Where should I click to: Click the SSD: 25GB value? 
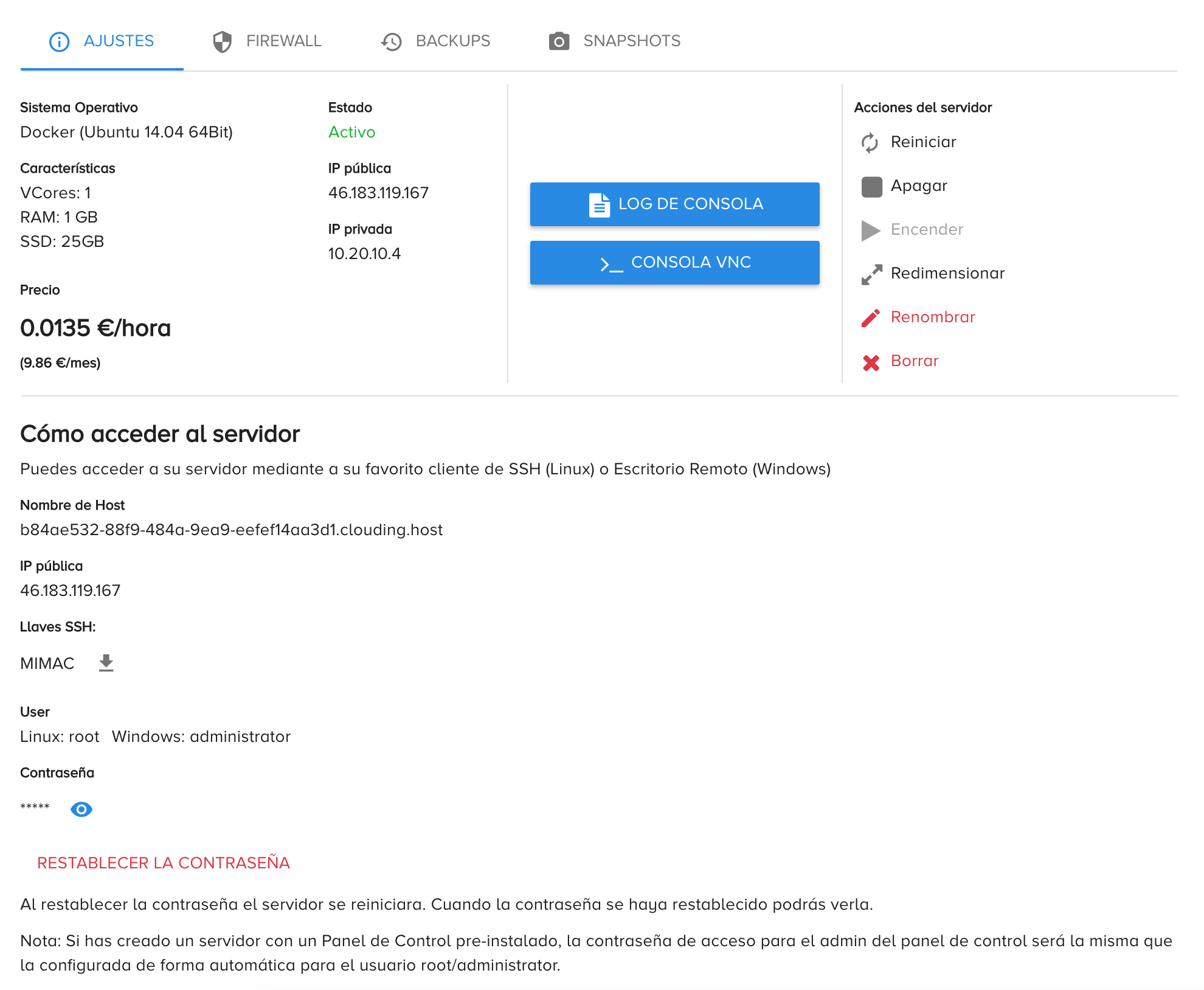click(62, 241)
